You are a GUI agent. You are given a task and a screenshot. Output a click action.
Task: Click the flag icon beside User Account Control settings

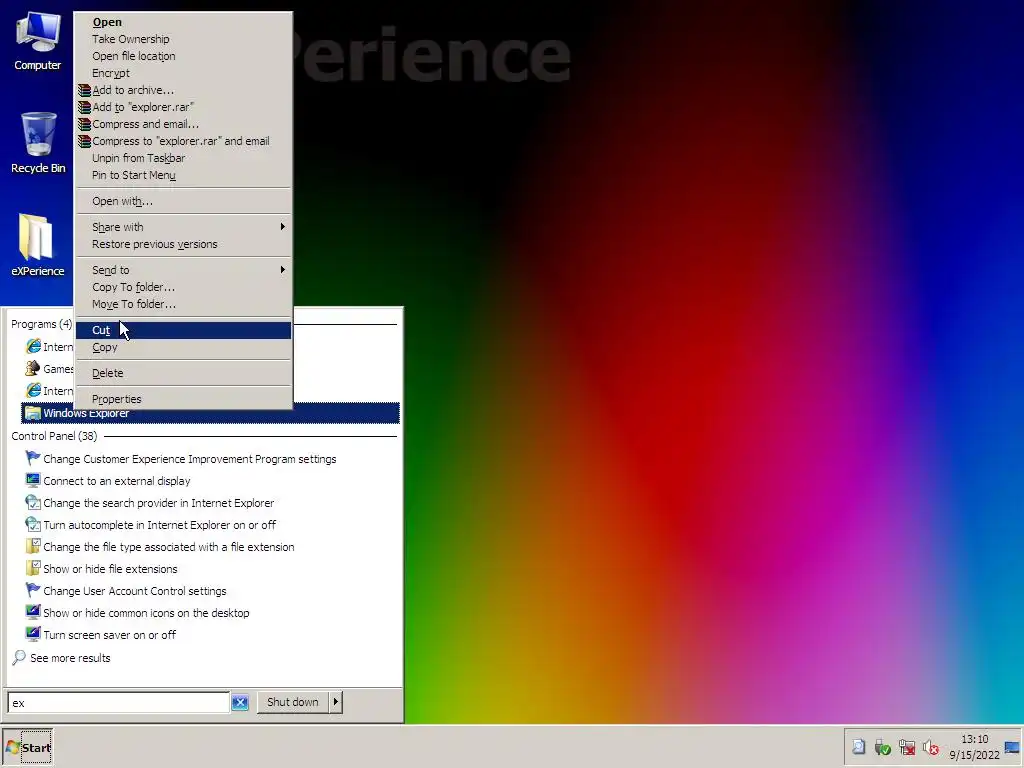(x=33, y=590)
